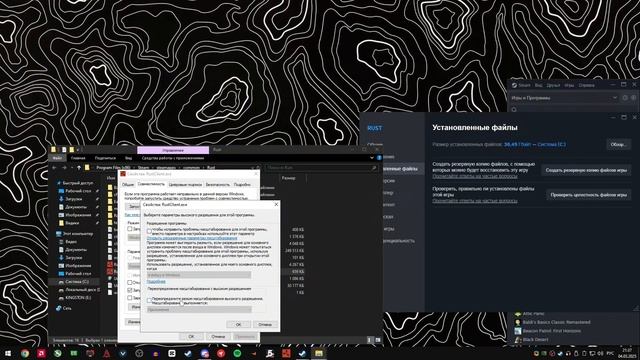The height and width of the screenshot is (360, 640).
Task: Switch to the Общие properties tab
Action: click(x=128, y=185)
